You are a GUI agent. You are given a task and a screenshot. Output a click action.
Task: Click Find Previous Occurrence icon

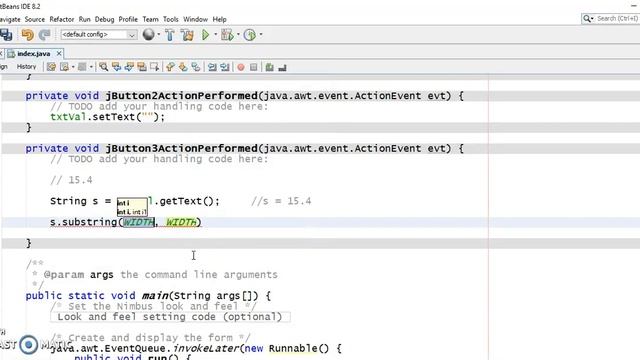point(116,67)
